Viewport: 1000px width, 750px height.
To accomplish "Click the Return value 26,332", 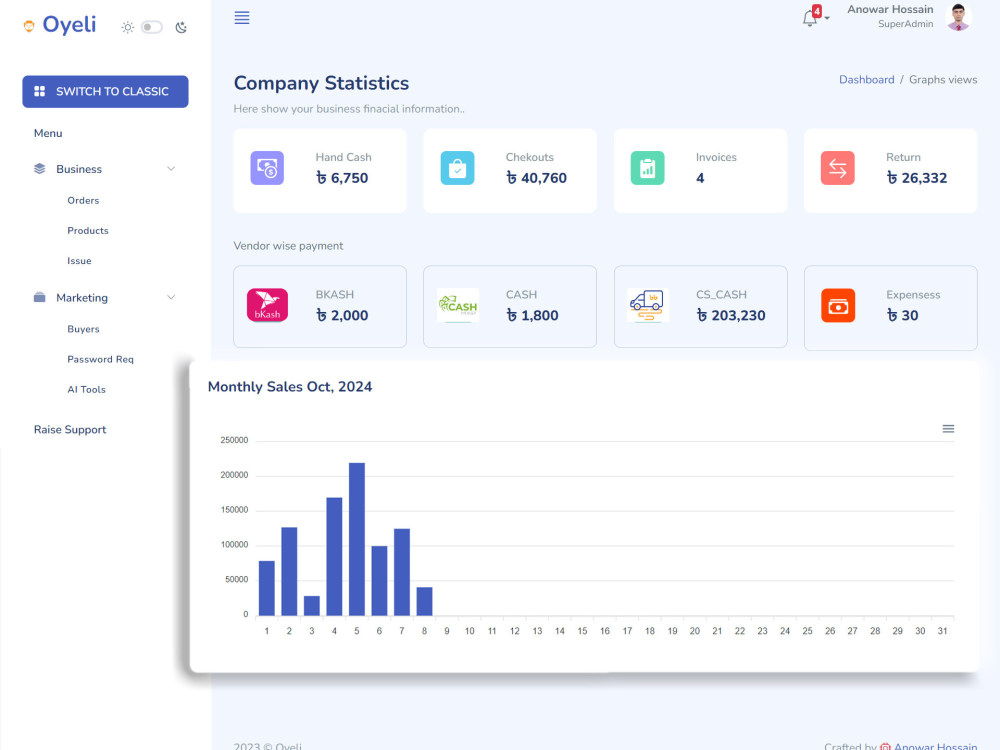I will [916, 179].
